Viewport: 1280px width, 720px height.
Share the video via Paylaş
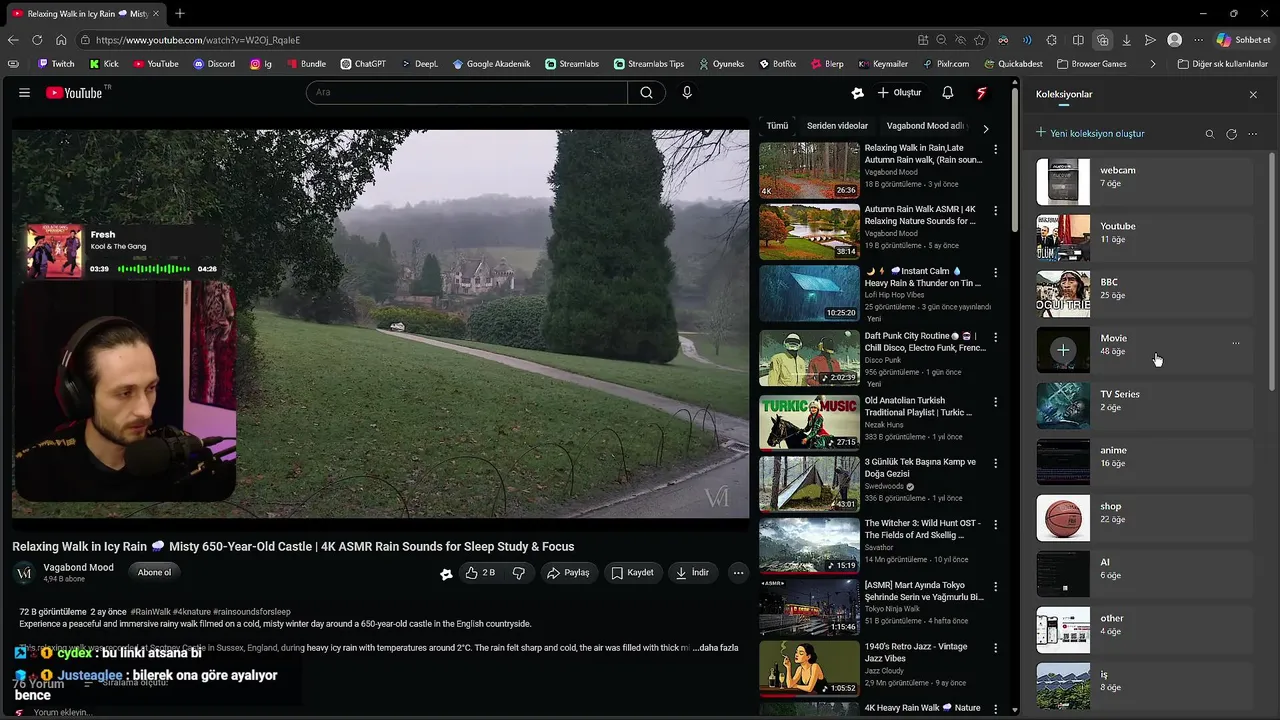coord(568,573)
